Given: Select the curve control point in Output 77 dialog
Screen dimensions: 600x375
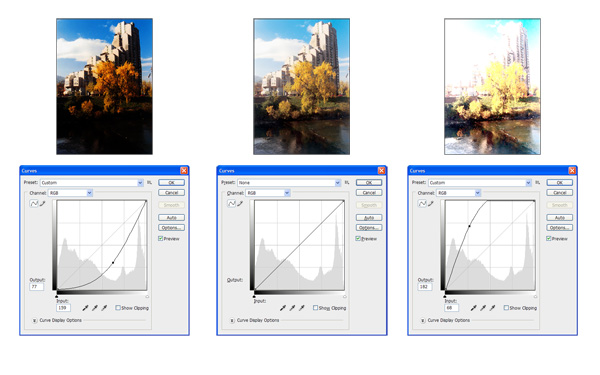Looking at the screenshot, I should [x=113, y=262].
